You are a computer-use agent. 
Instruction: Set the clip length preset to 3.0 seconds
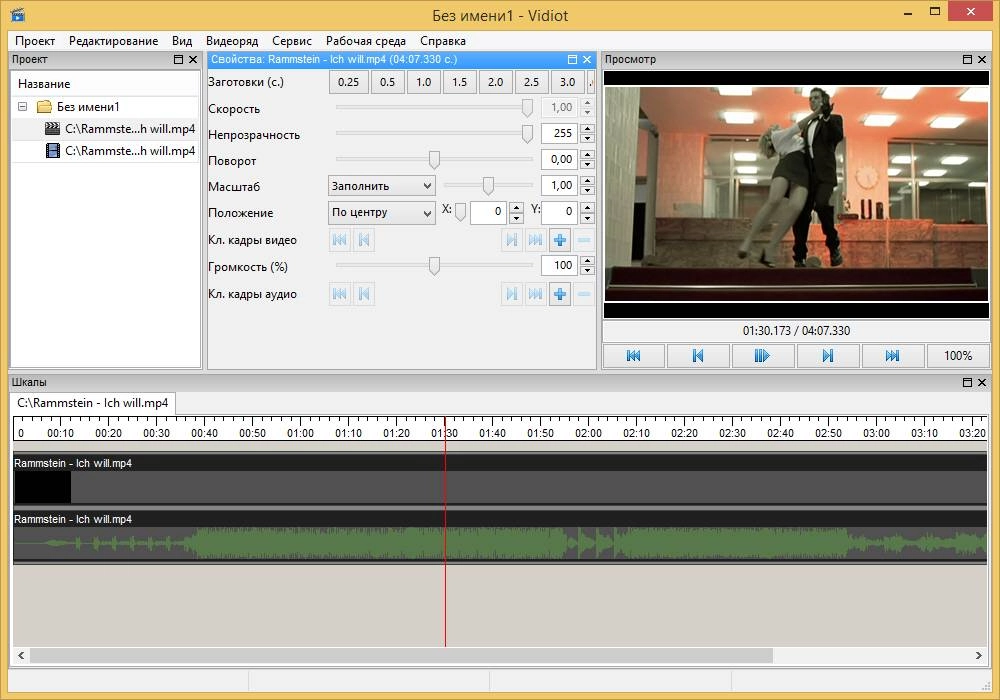[x=567, y=82]
